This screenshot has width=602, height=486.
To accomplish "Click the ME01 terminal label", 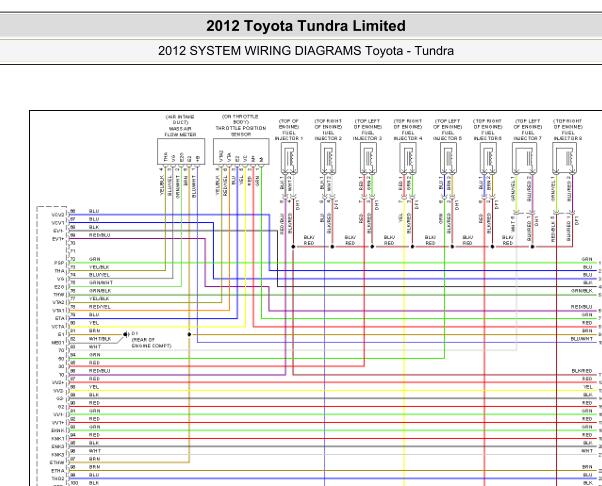I will click(58, 343).
